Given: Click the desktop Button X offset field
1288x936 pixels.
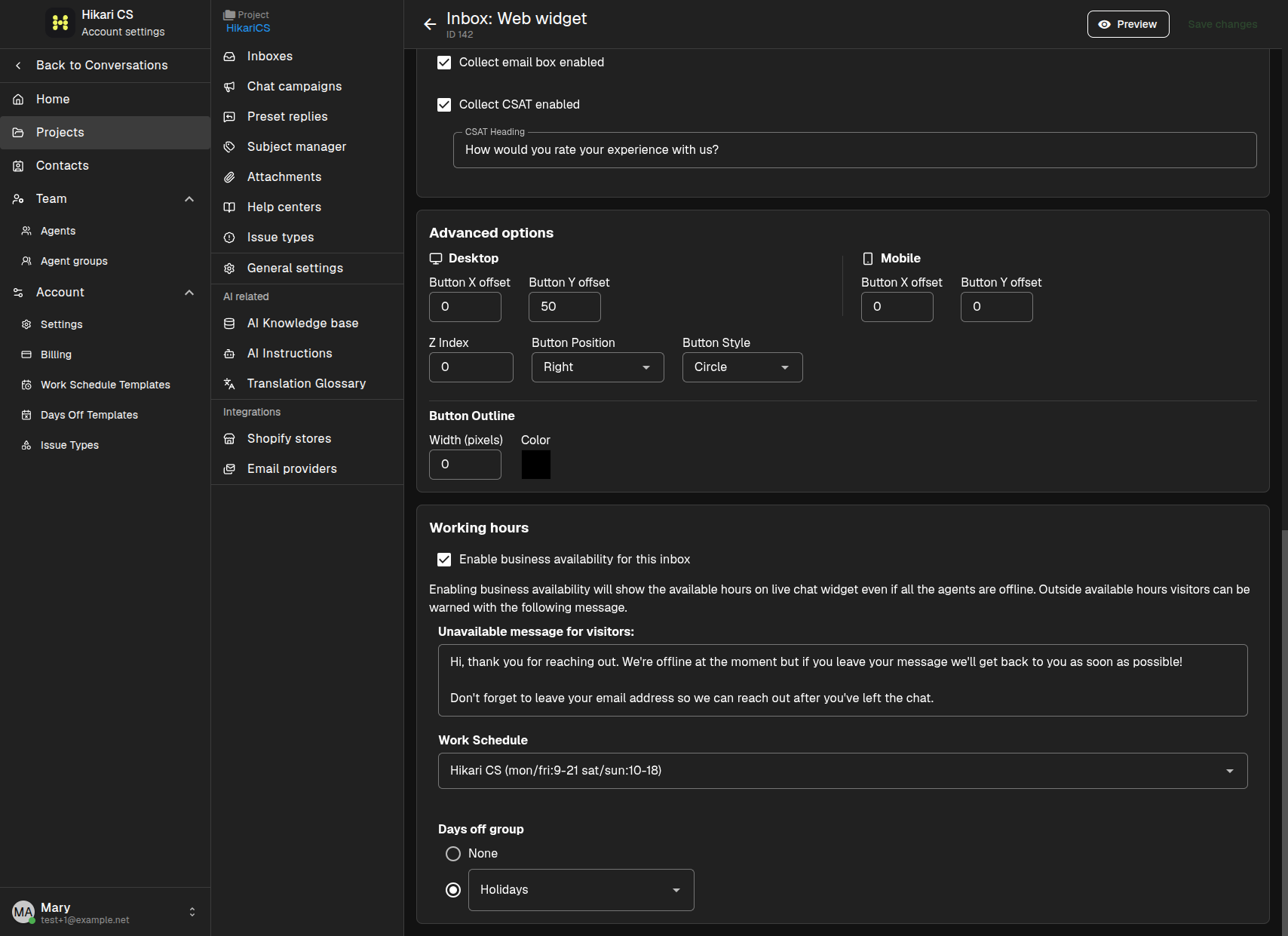Looking at the screenshot, I should (x=465, y=307).
